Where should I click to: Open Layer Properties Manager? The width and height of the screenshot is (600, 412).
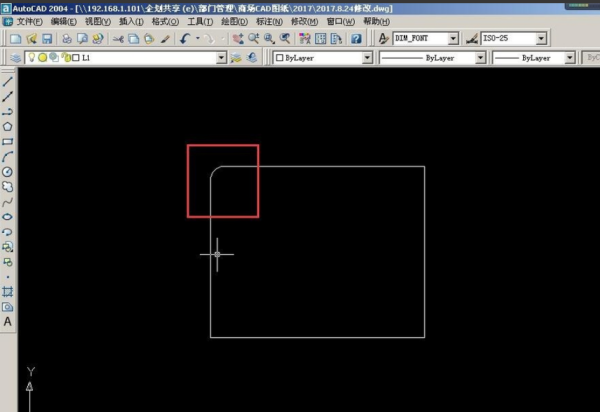(16, 58)
